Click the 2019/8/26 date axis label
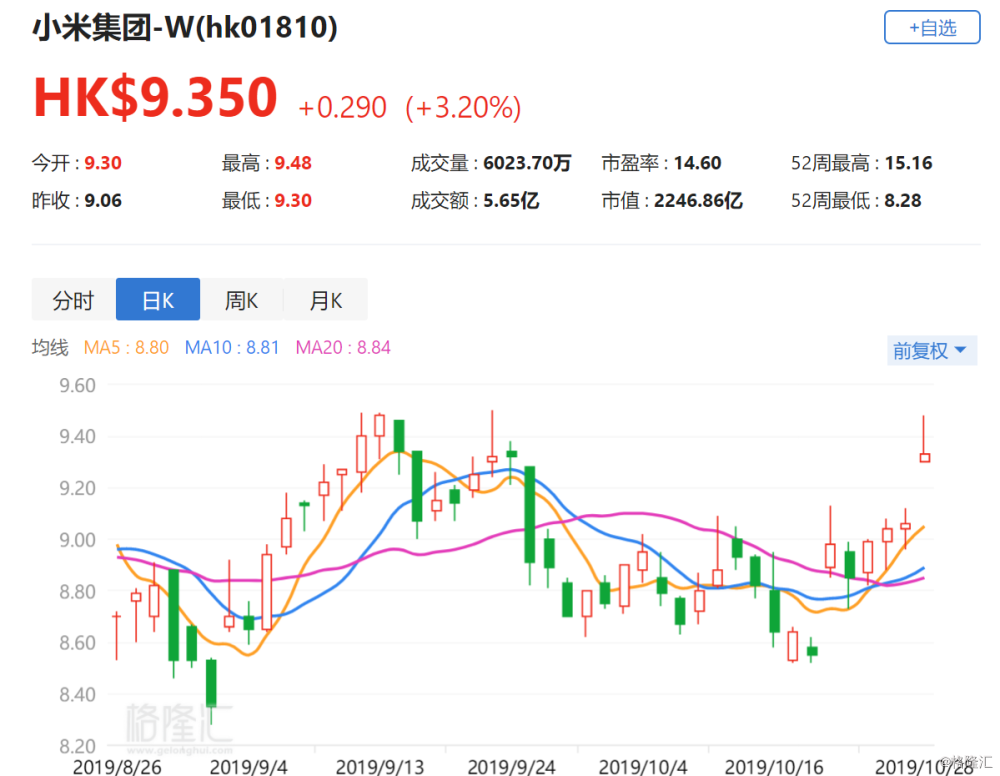Viewport: 1000px width, 776px height. (114, 766)
